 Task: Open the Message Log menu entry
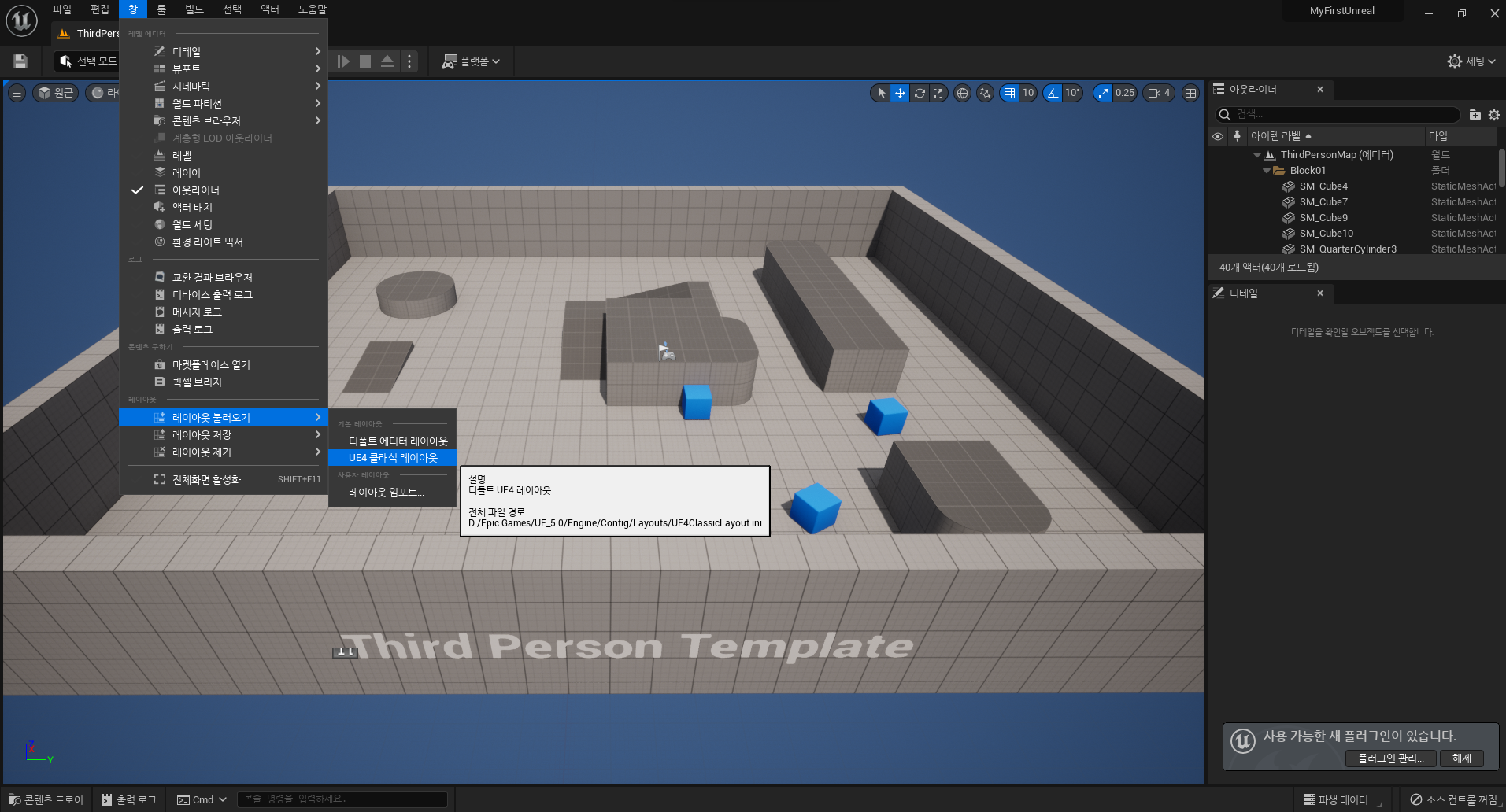click(x=224, y=312)
